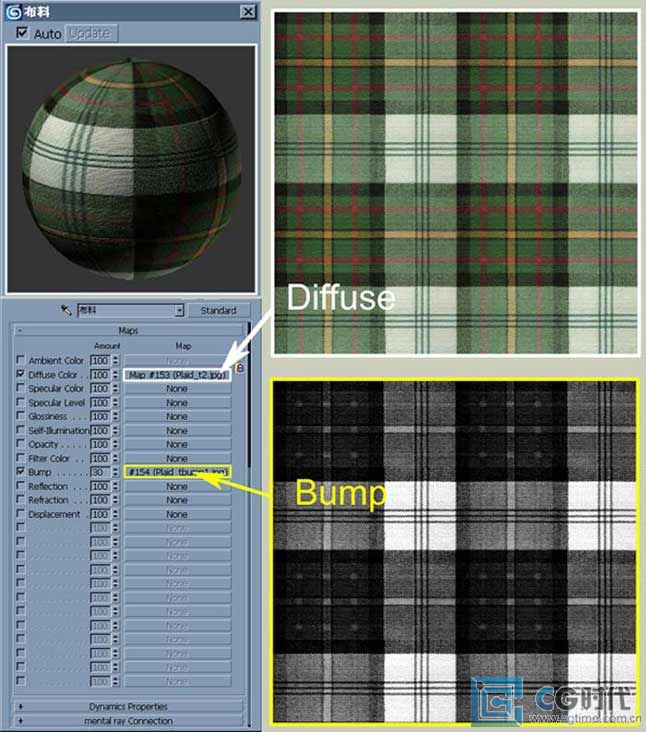Click the Opacity amount field
Image resolution: width=646 pixels, height=732 pixels.
pos(100,444)
